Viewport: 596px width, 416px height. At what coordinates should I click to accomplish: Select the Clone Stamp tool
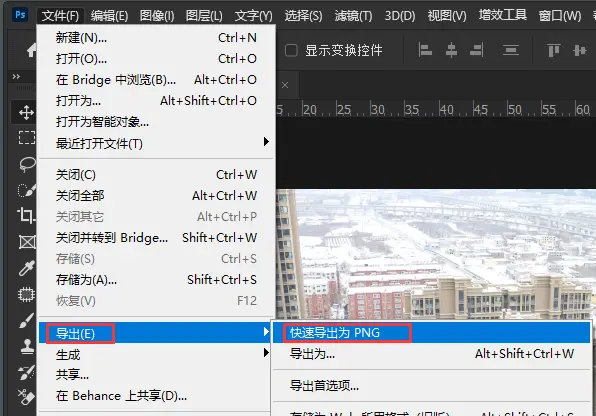click(x=27, y=346)
